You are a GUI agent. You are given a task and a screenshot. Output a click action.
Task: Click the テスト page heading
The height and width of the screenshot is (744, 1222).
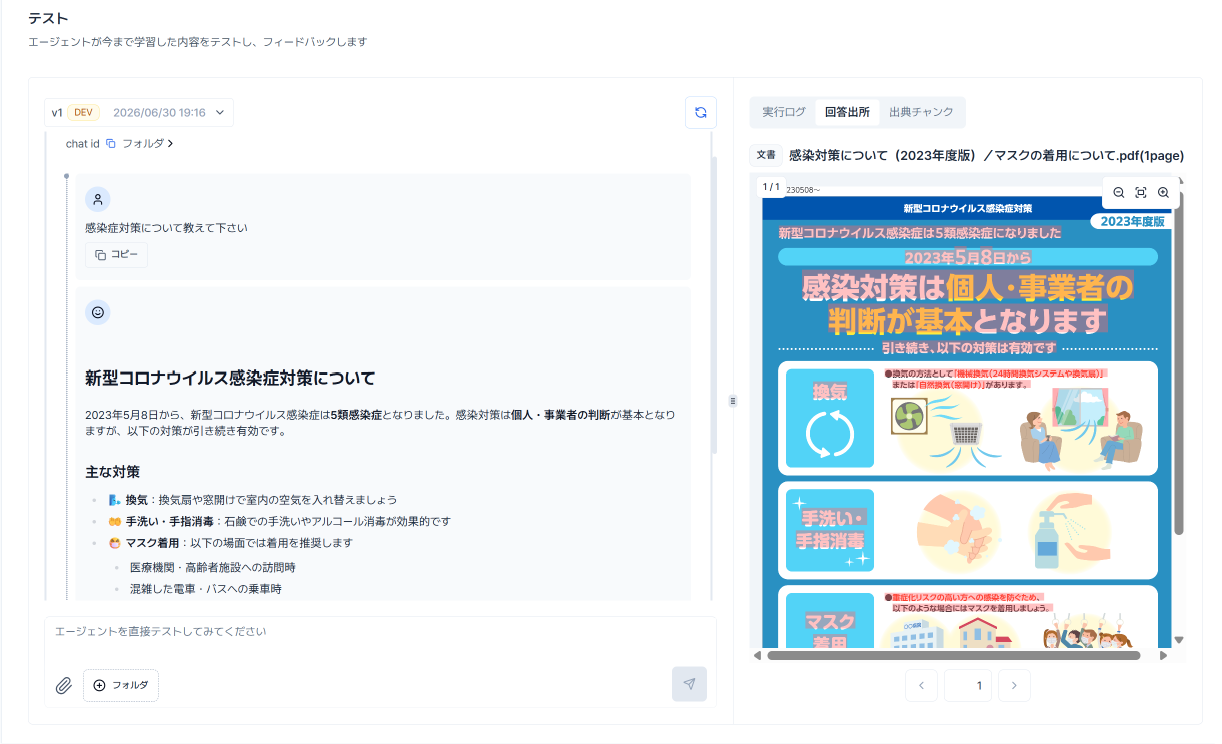point(48,18)
